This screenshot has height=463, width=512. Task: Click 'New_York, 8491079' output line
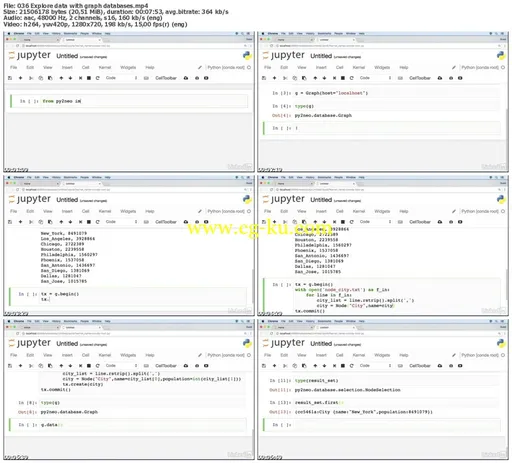(x=64, y=233)
